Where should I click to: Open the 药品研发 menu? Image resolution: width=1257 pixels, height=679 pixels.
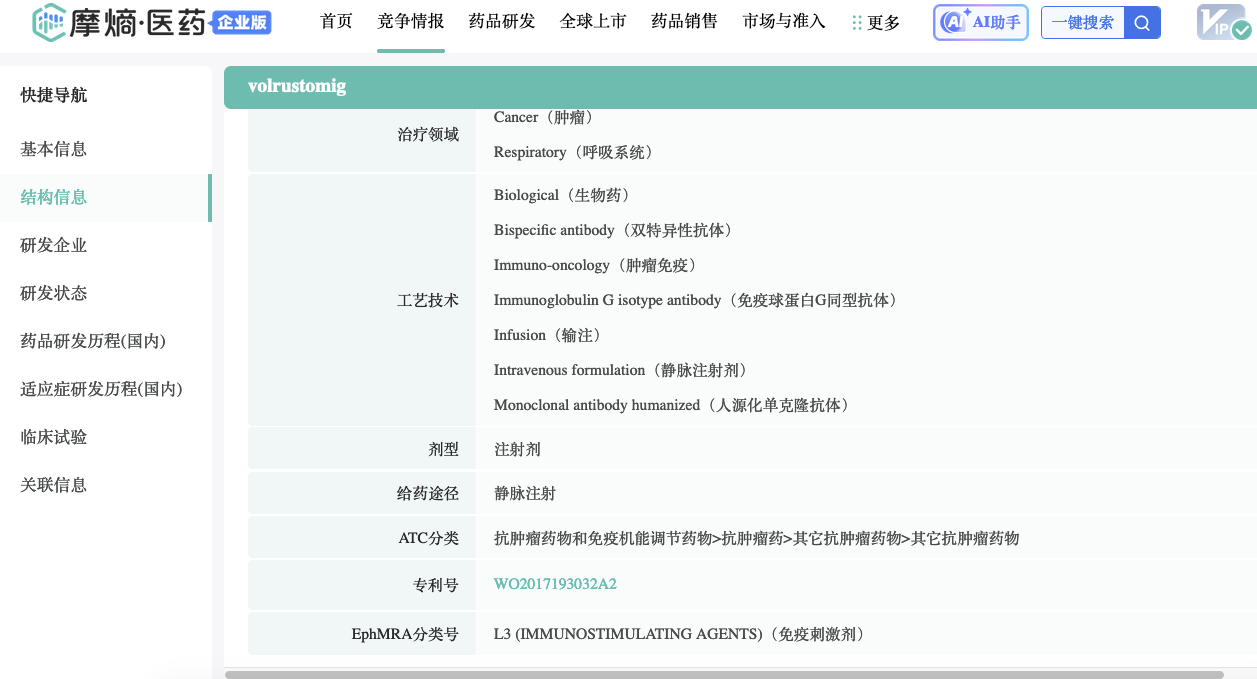click(x=502, y=21)
